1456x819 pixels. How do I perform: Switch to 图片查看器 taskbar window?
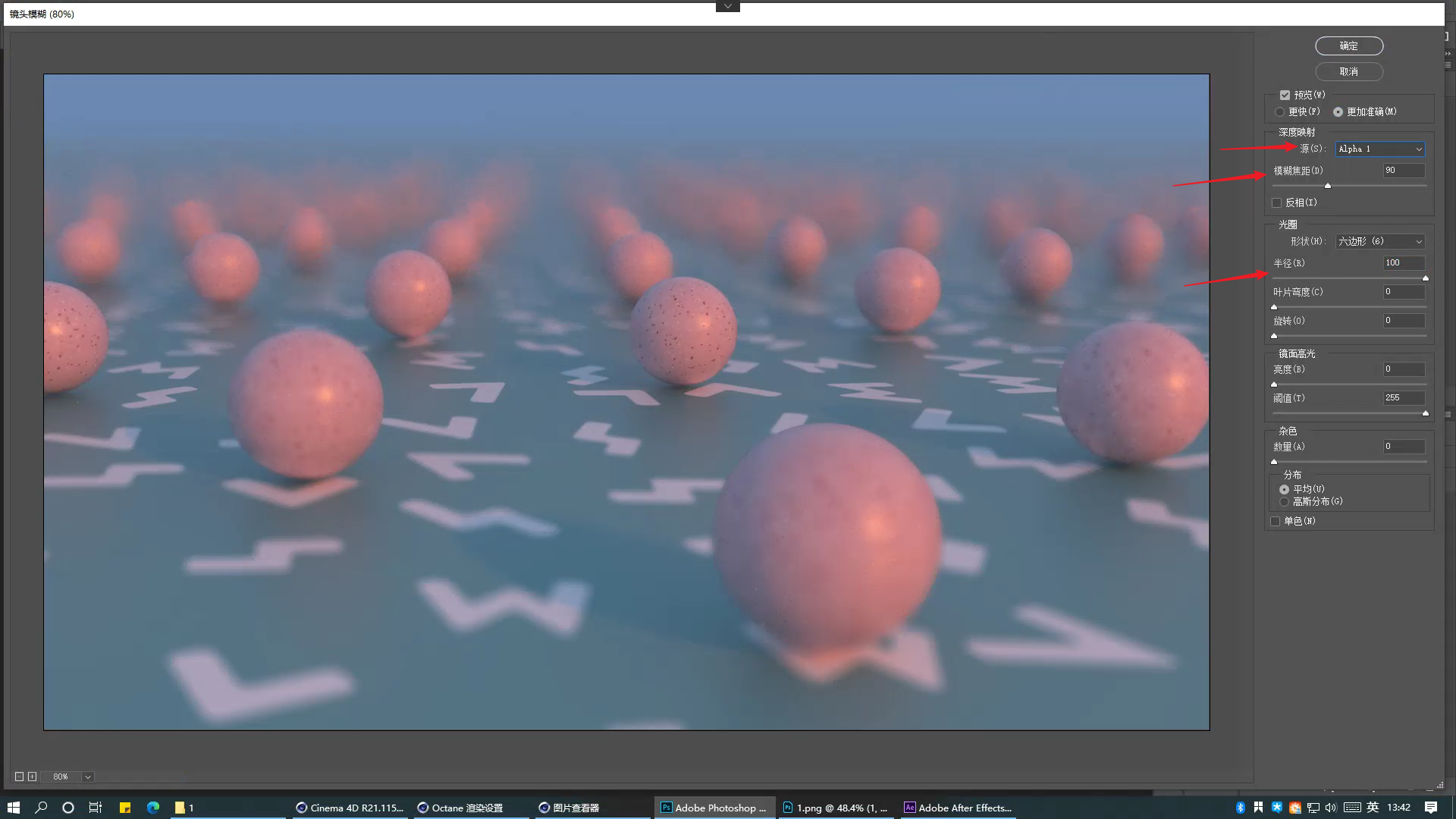591,808
